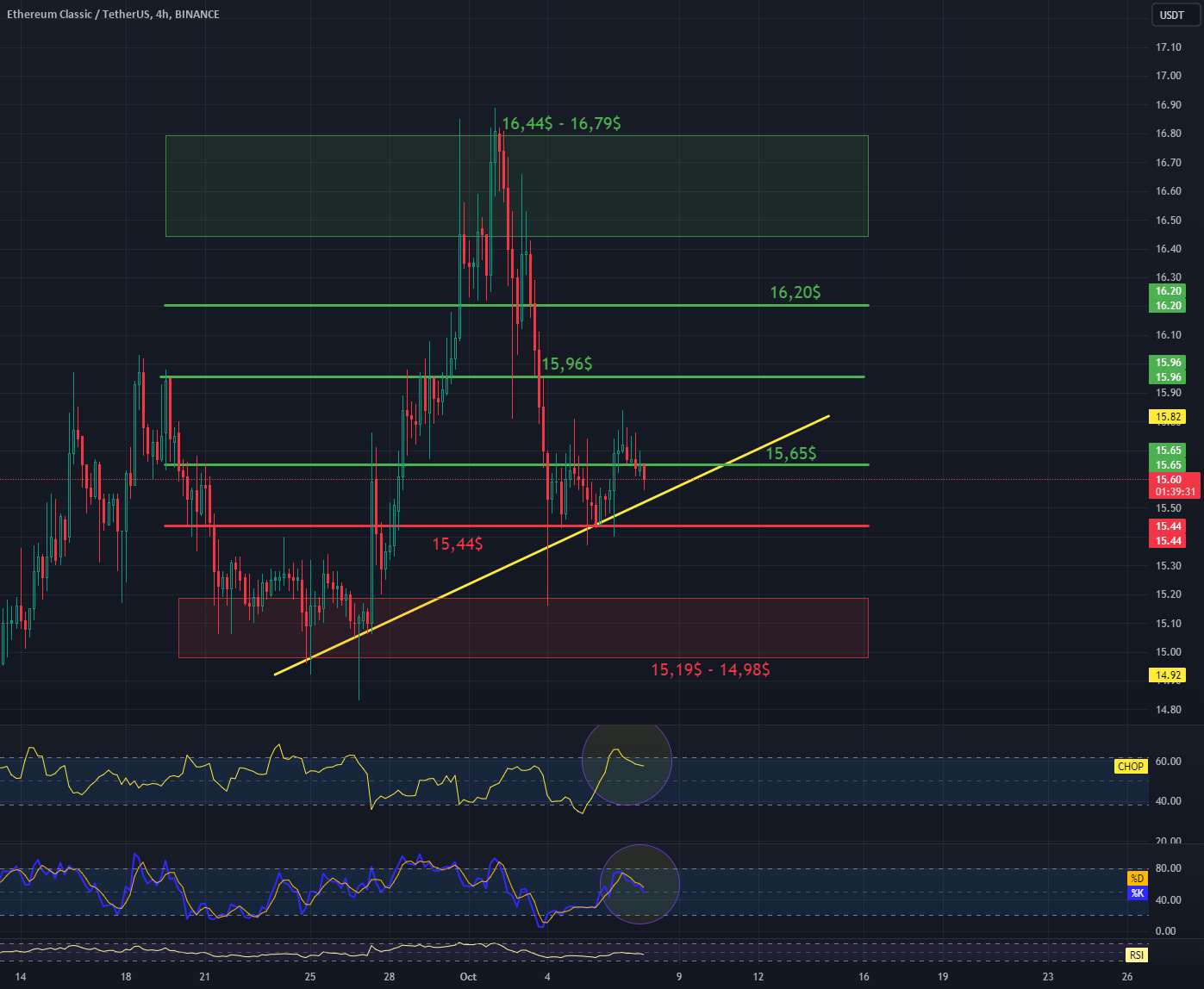Click the 15.00 price axis label
1204x989 pixels.
1169,652
